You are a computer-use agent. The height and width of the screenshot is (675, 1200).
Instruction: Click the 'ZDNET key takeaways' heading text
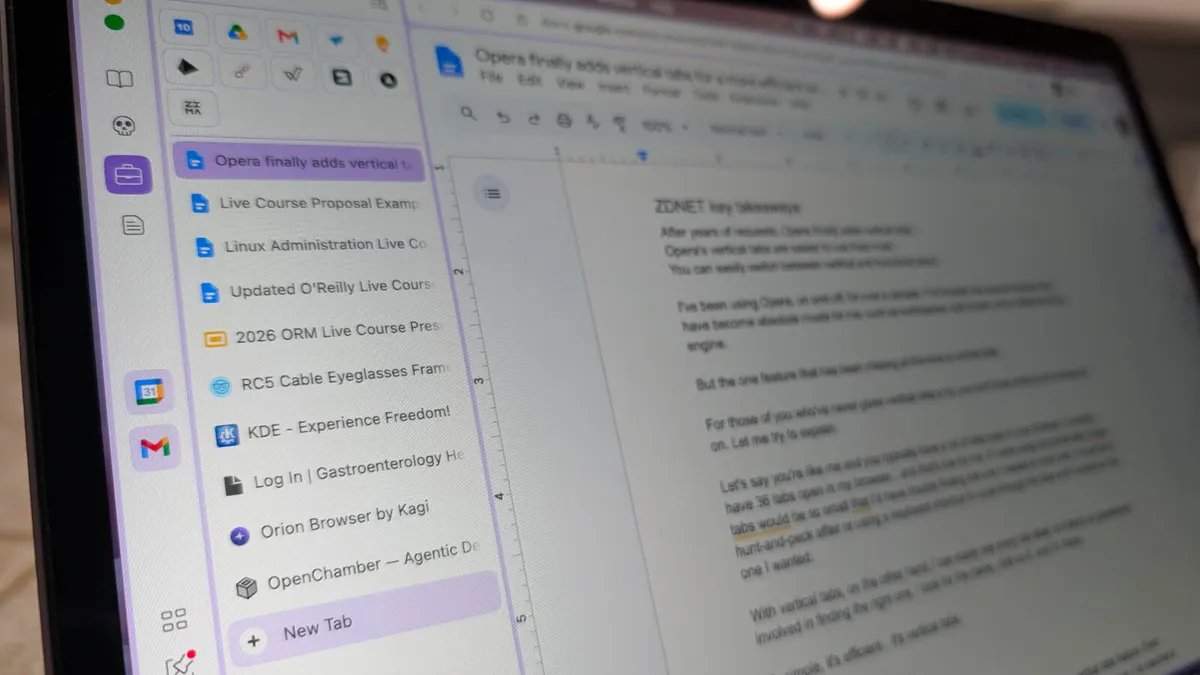click(x=727, y=208)
